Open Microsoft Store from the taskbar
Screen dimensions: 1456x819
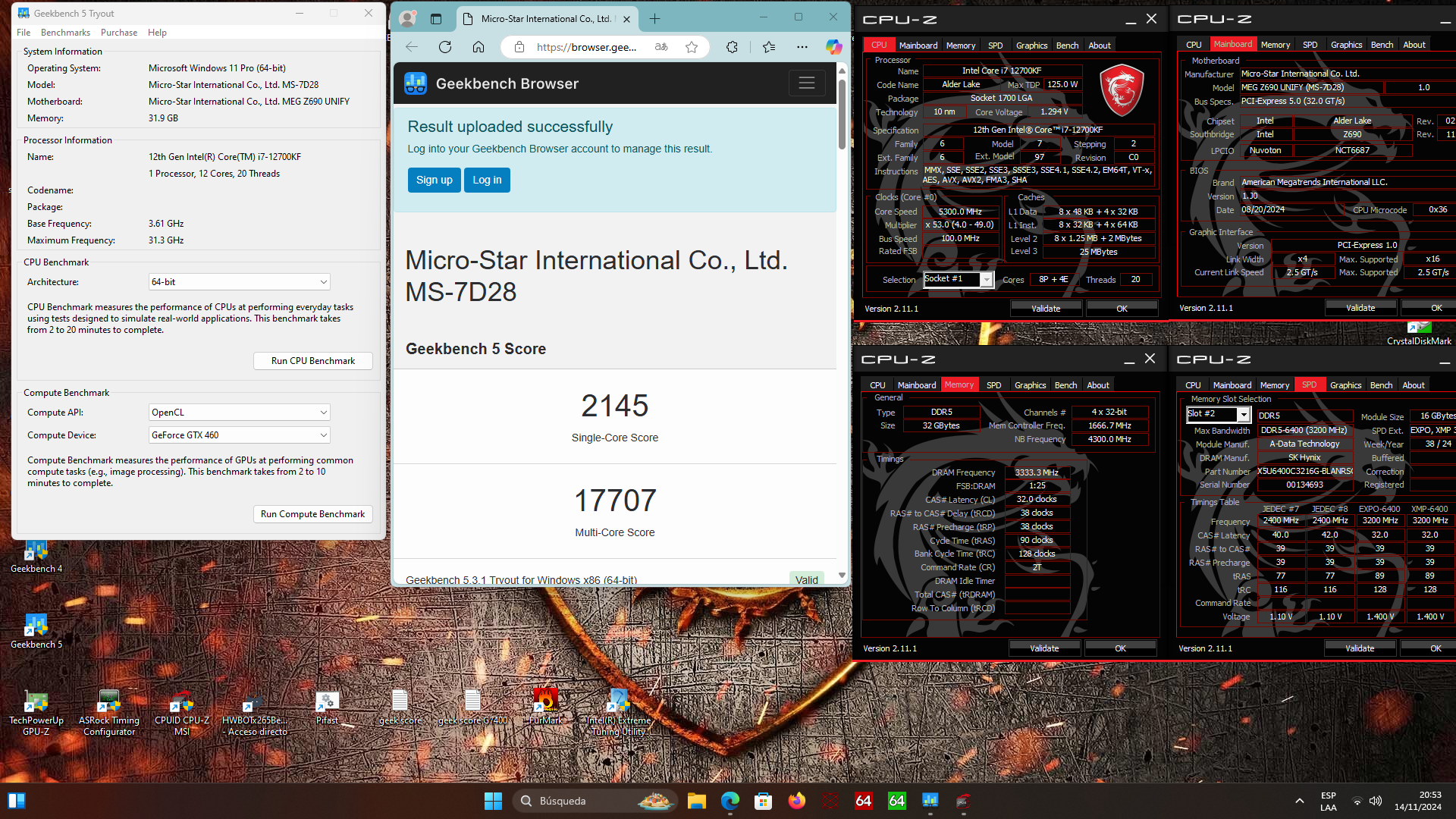(763, 801)
